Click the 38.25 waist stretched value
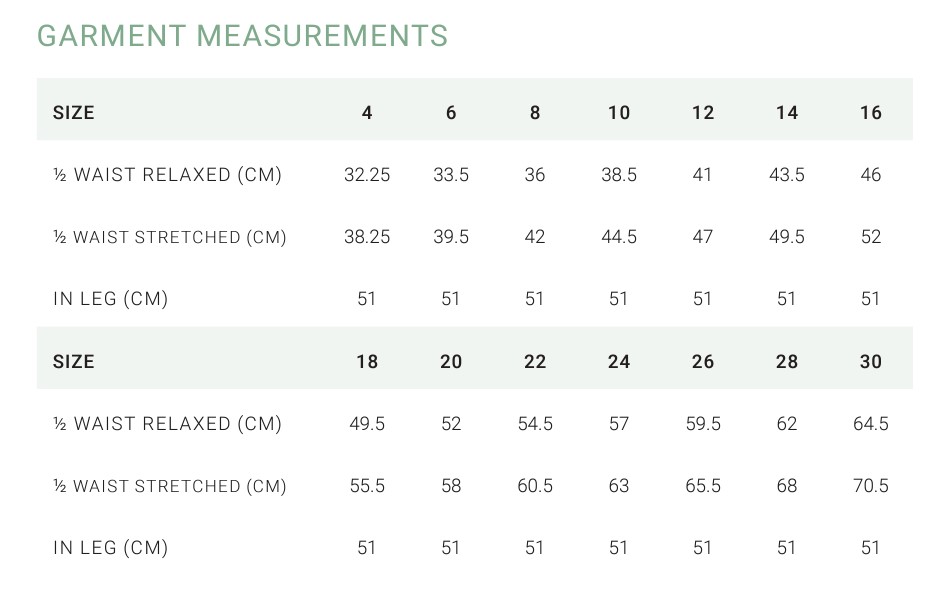935x592 pixels. coord(367,237)
